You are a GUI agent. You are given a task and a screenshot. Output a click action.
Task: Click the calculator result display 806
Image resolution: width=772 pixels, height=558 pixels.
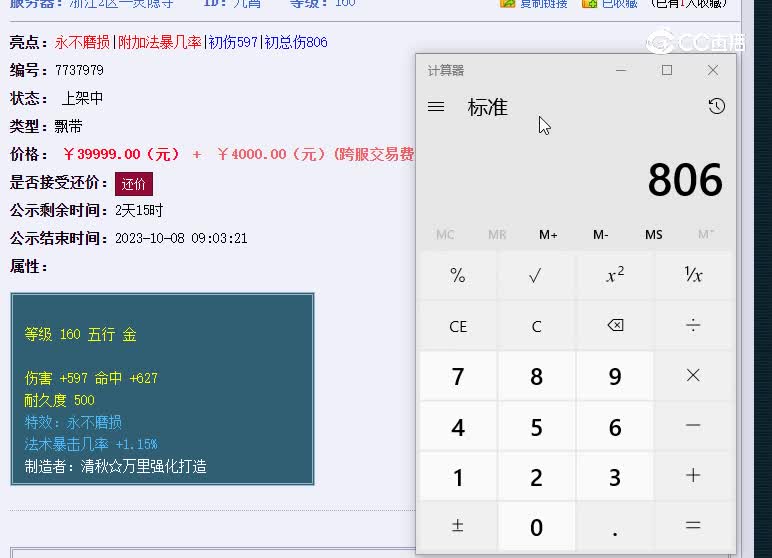pyautogui.click(x=685, y=180)
